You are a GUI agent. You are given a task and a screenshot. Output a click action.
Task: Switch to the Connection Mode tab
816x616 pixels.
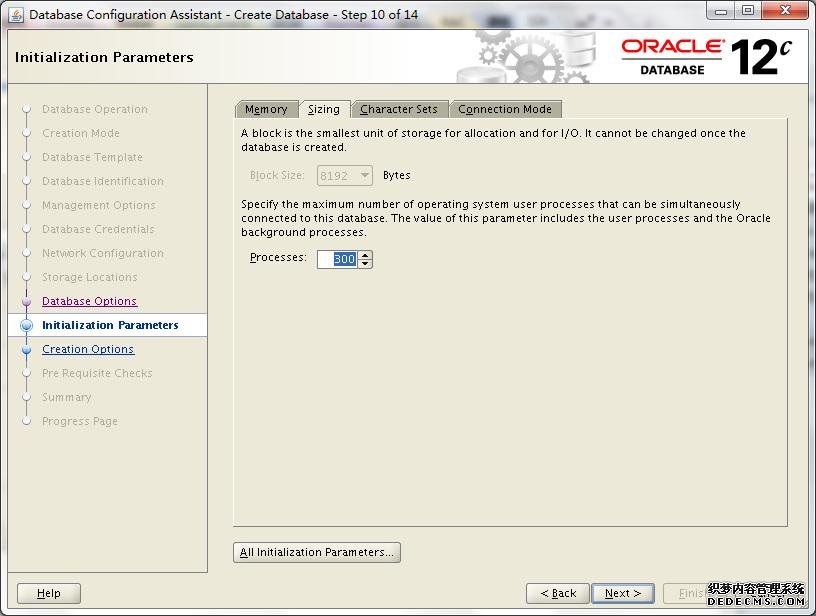[x=504, y=109]
